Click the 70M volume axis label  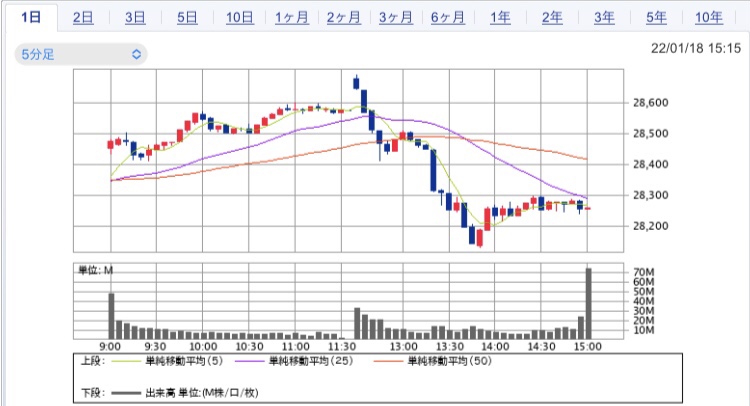[x=643, y=272]
